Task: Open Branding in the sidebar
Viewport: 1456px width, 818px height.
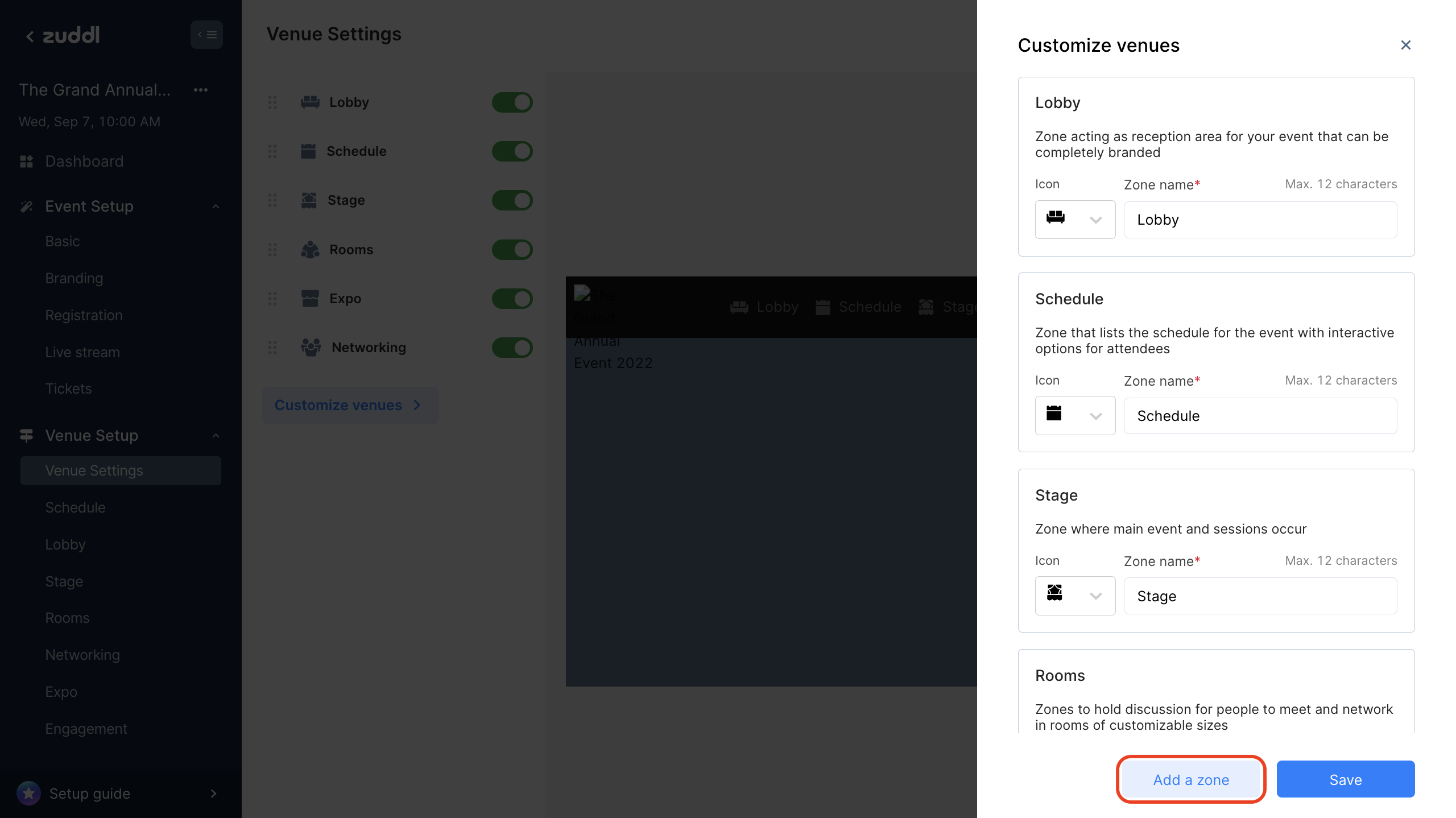Action: click(x=74, y=278)
